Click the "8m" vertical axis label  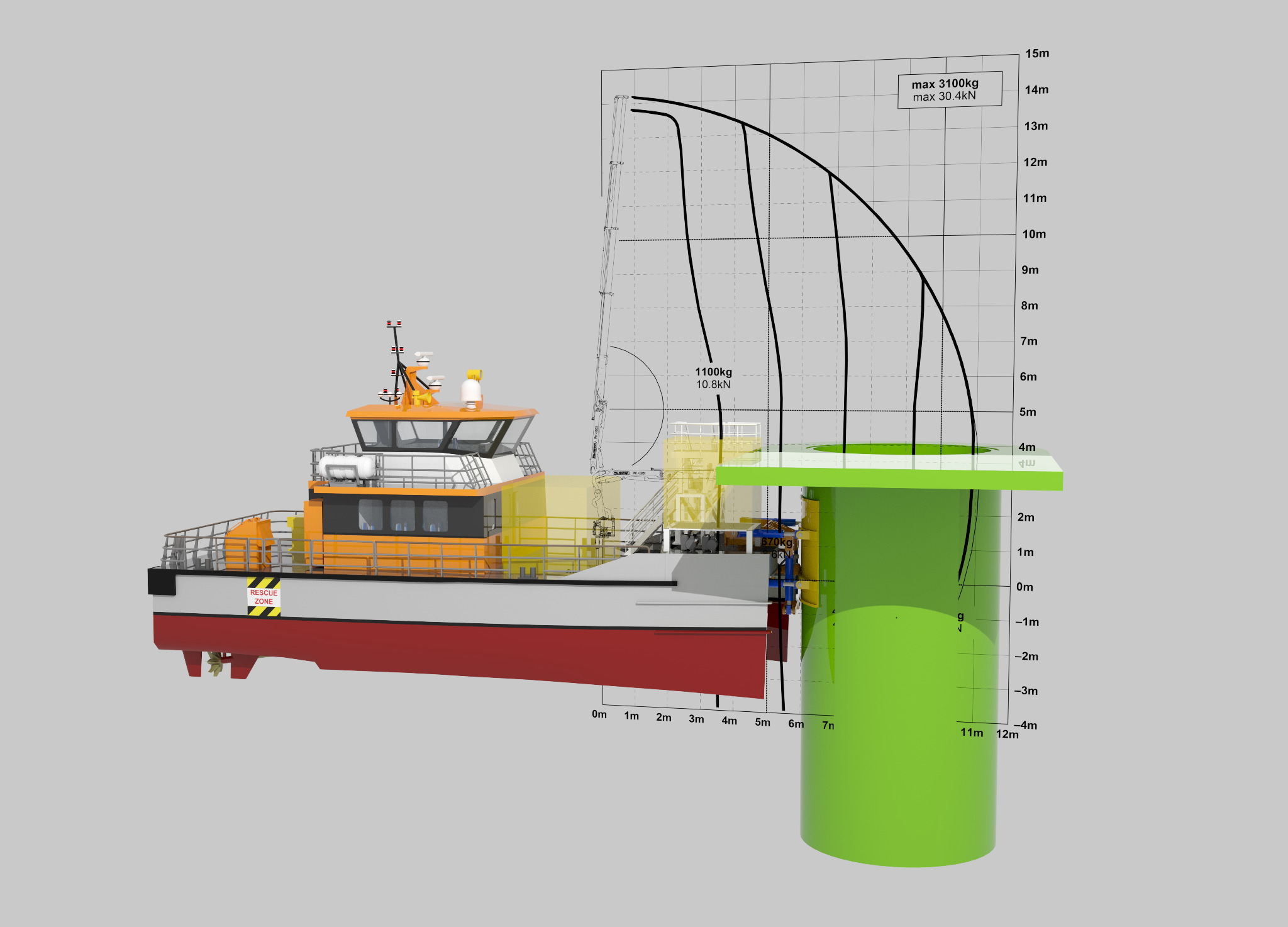pos(1030,306)
